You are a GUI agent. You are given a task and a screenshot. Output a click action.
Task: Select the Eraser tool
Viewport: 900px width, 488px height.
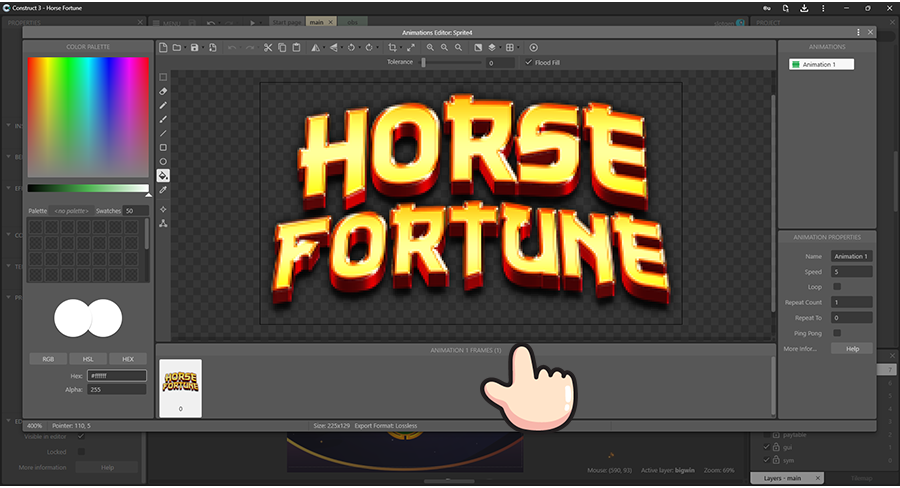point(163,91)
